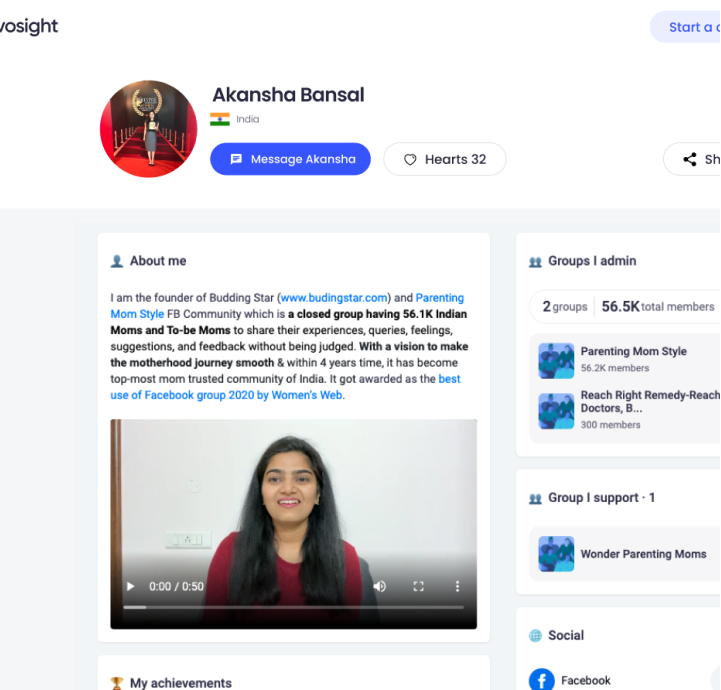
Task: Click the Start a conversation button at top
Action: [x=685, y=27]
